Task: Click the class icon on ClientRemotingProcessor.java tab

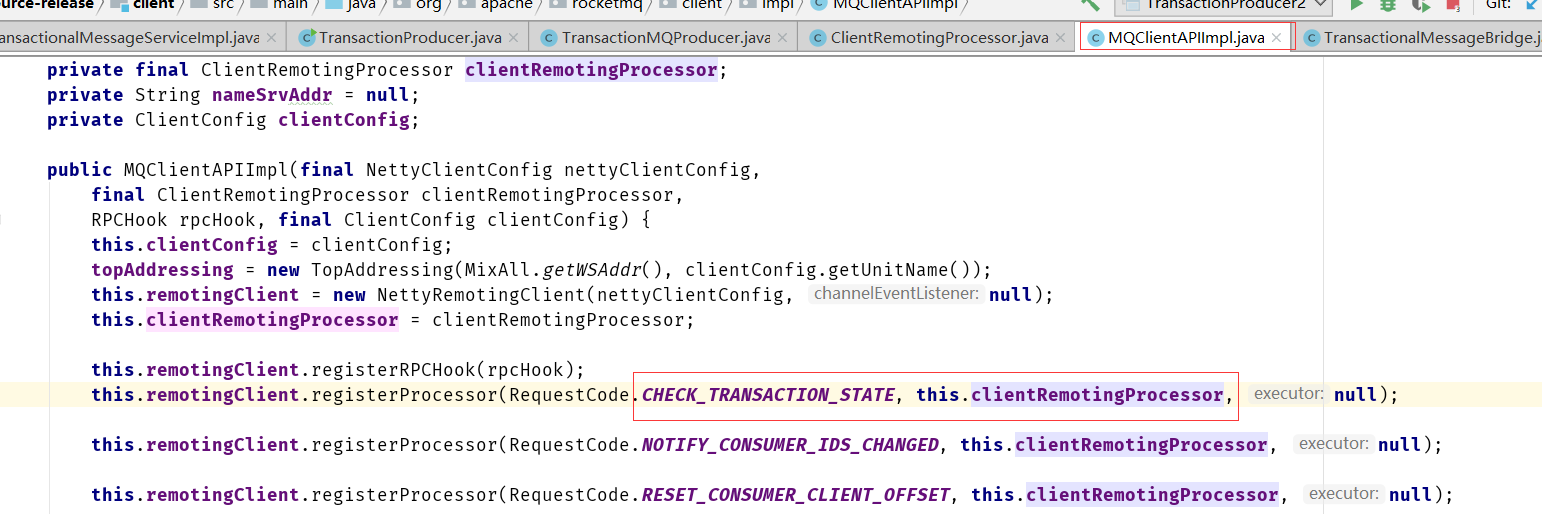Action: pos(818,38)
